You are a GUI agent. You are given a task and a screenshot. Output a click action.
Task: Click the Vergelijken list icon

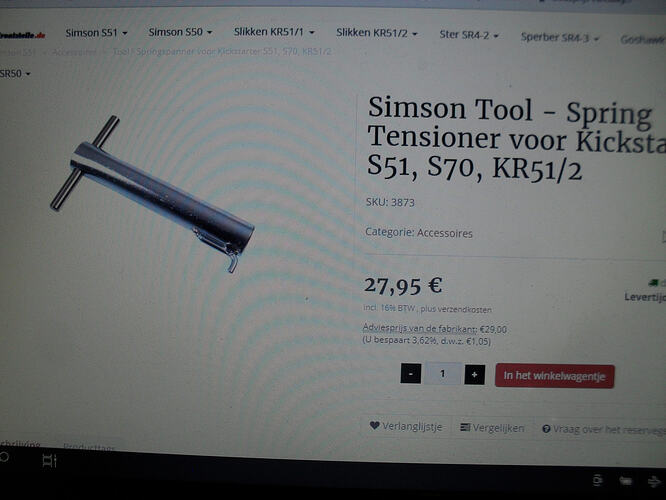465,427
